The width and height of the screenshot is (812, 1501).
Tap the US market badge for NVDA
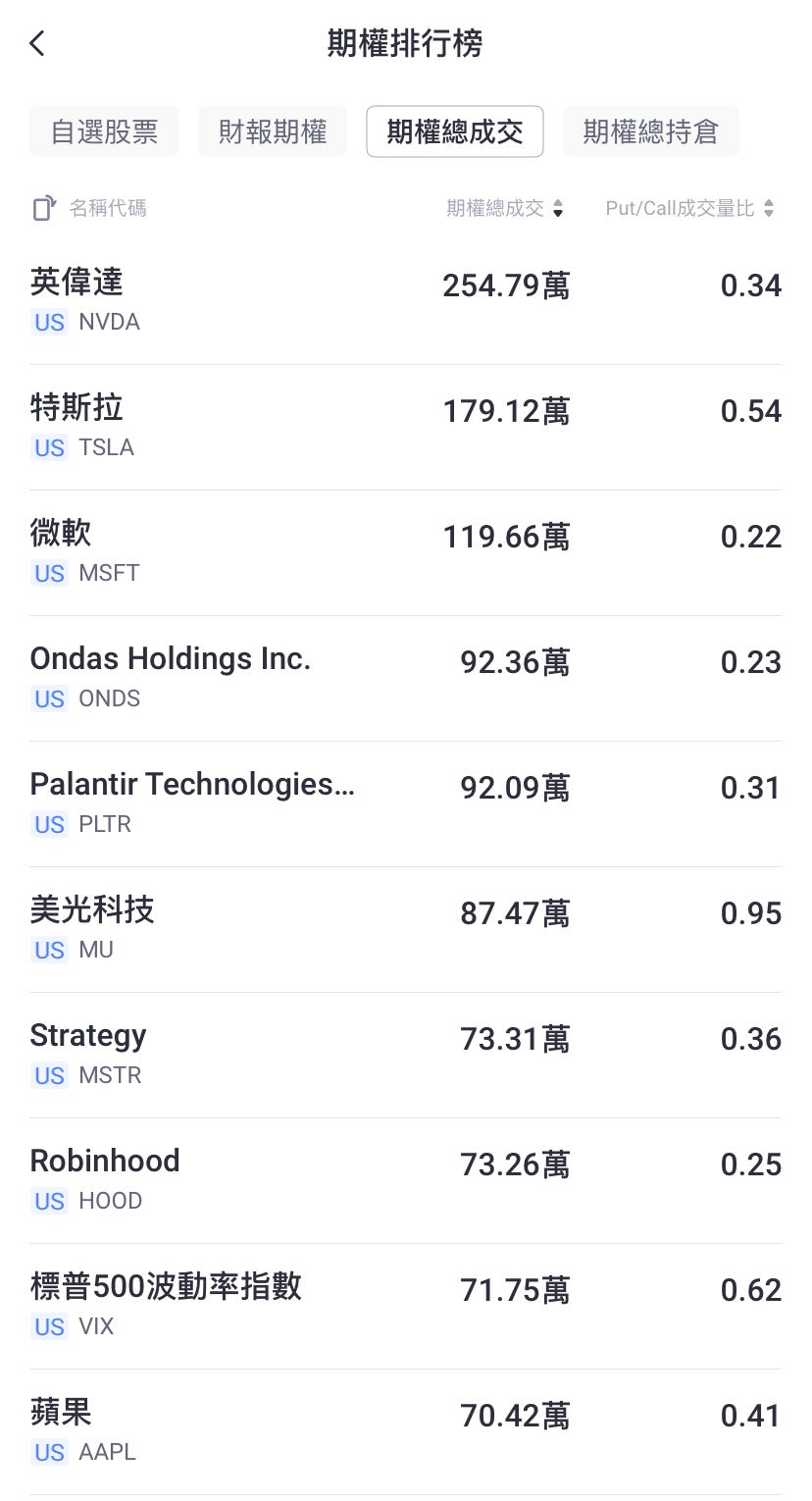[49, 323]
